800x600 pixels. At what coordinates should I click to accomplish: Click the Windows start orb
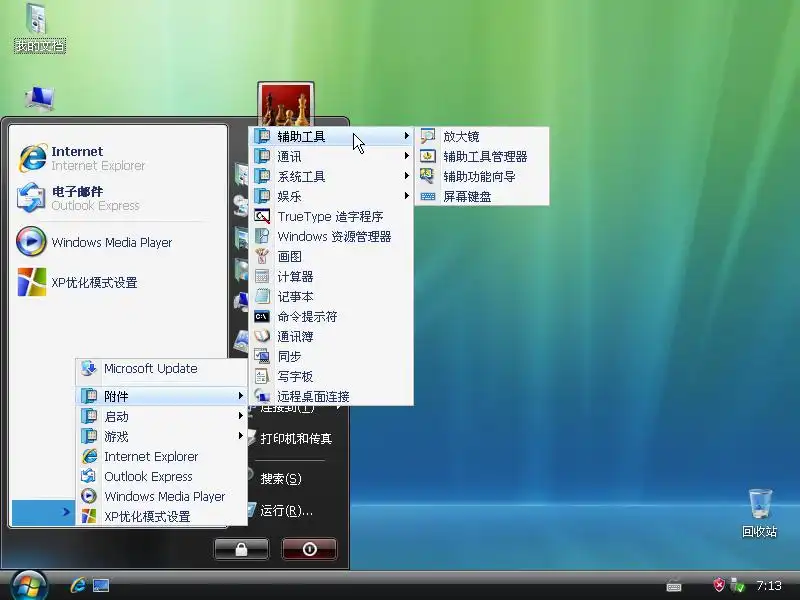29,586
